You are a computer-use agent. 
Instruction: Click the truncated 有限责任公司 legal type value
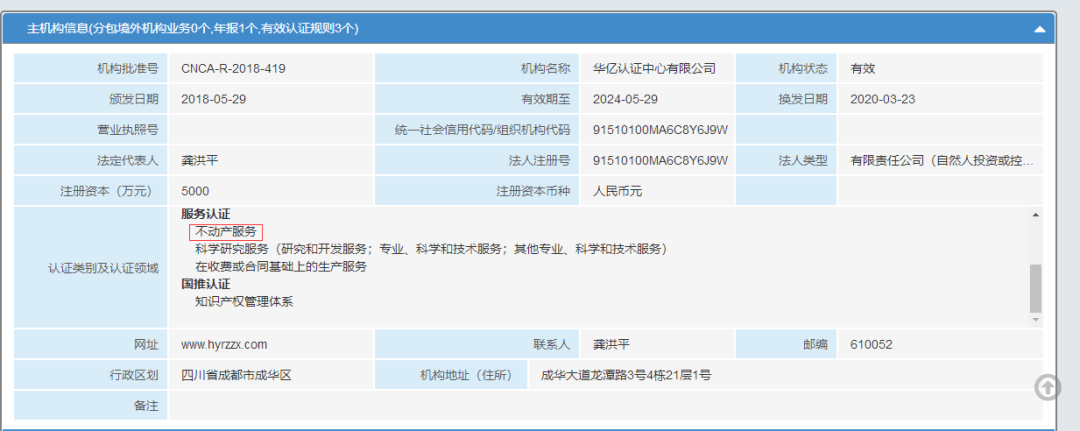(941, 160)
